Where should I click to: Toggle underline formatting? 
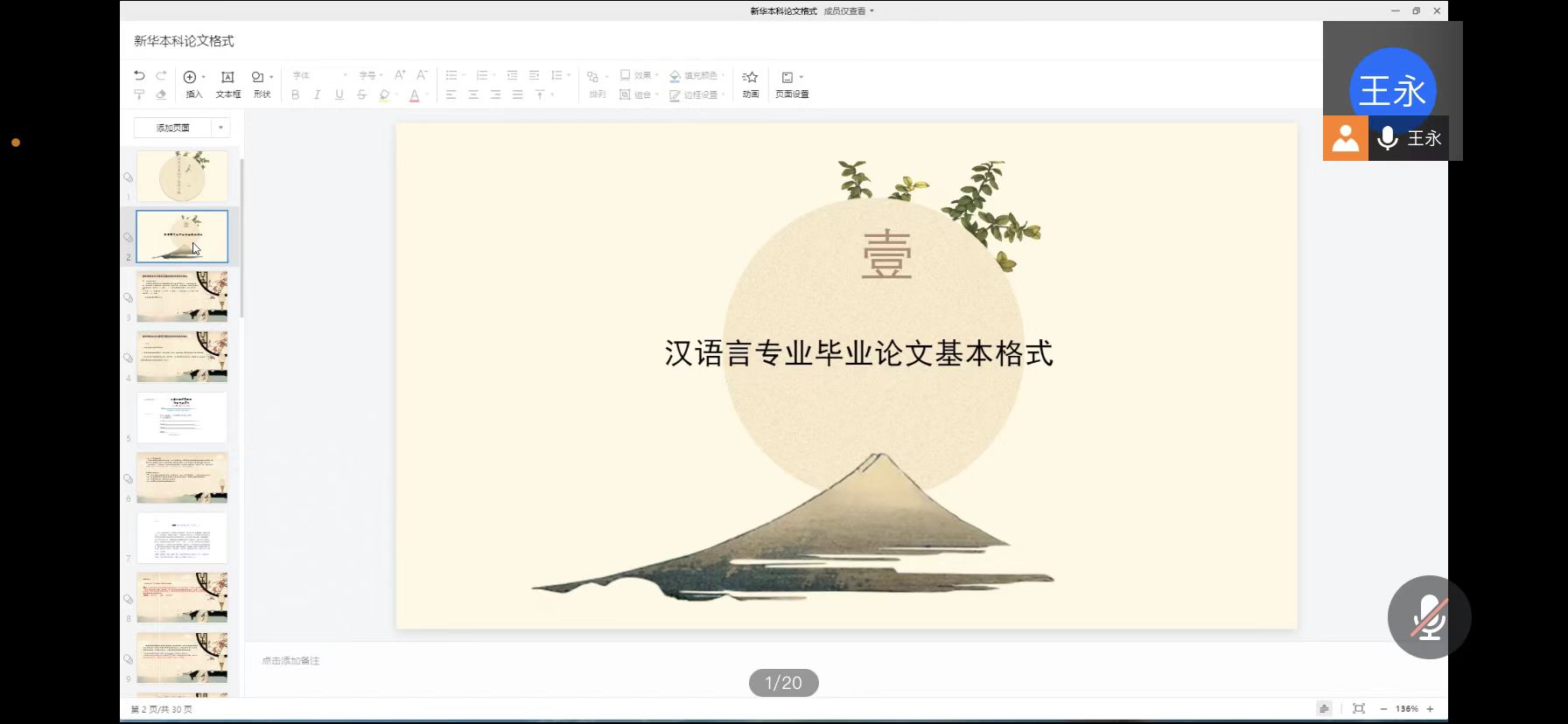(x=339, y=94)
